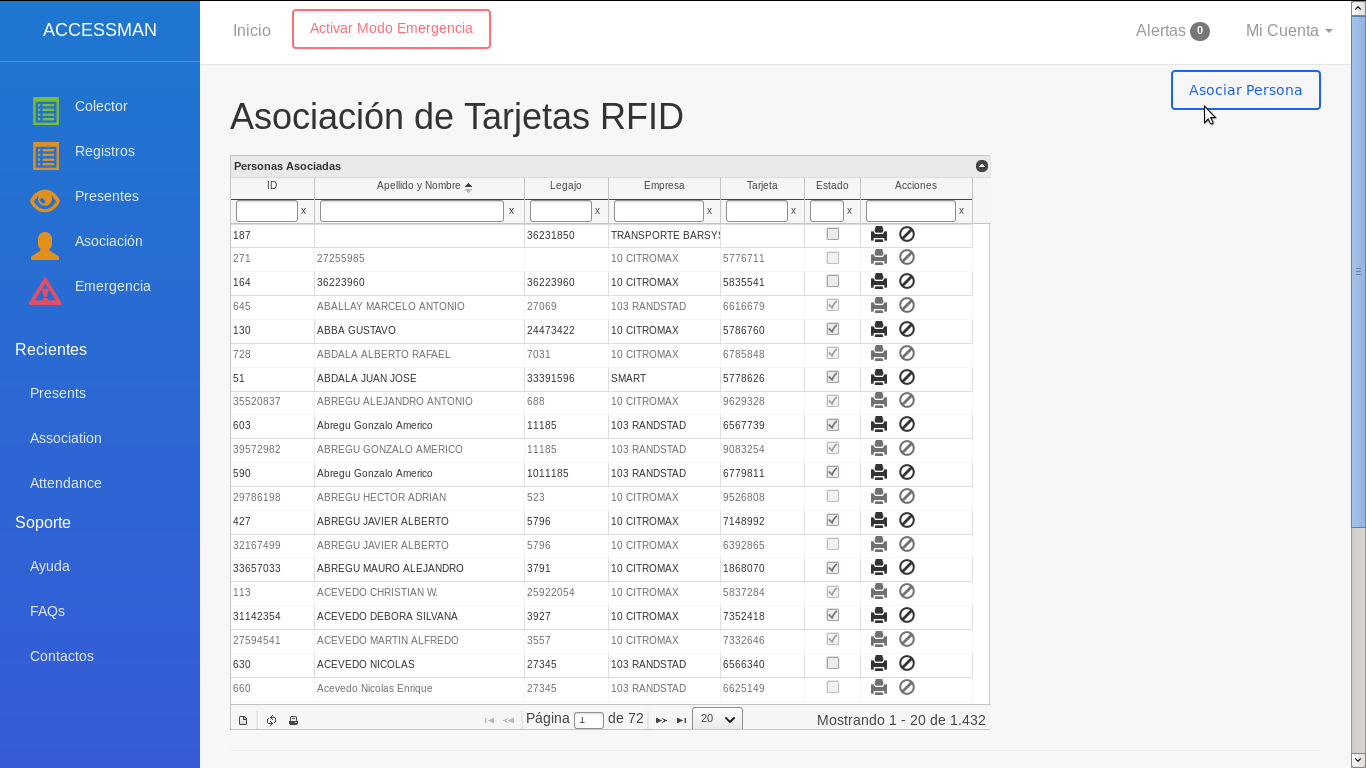Click the Asociar Persona button
Image resolution: width=1366 pixels, height=768 pixels.
1245,90
